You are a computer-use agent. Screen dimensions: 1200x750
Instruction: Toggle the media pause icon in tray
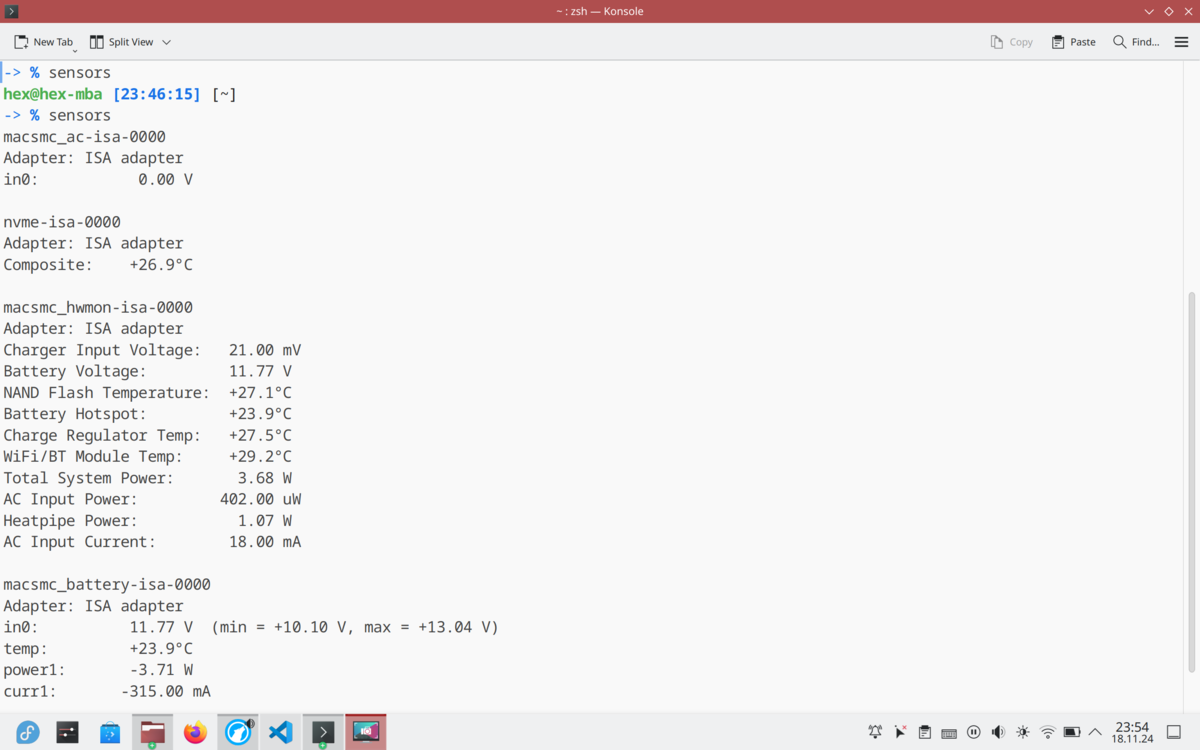tap(973, 732)
